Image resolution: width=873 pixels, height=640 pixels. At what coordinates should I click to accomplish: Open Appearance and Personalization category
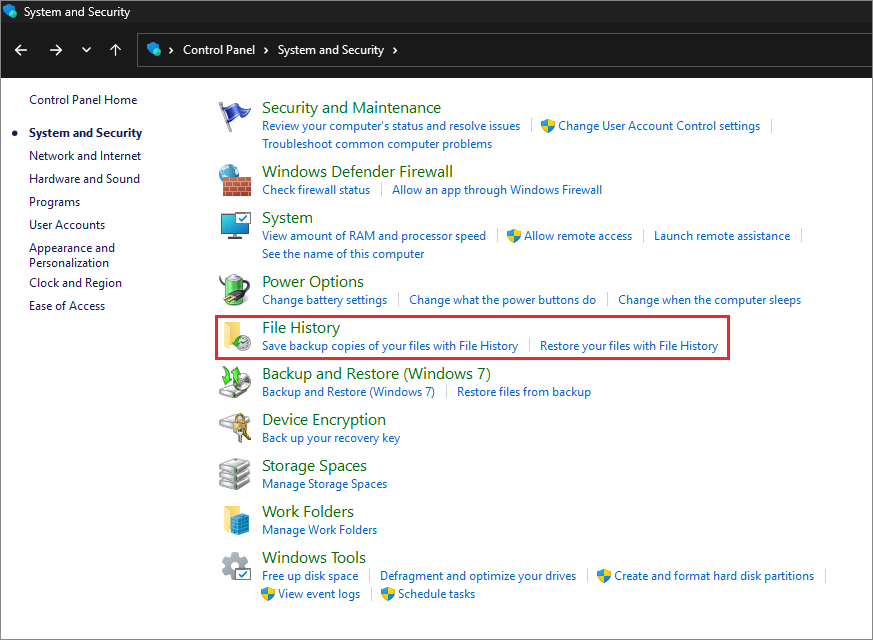[72, 255]
